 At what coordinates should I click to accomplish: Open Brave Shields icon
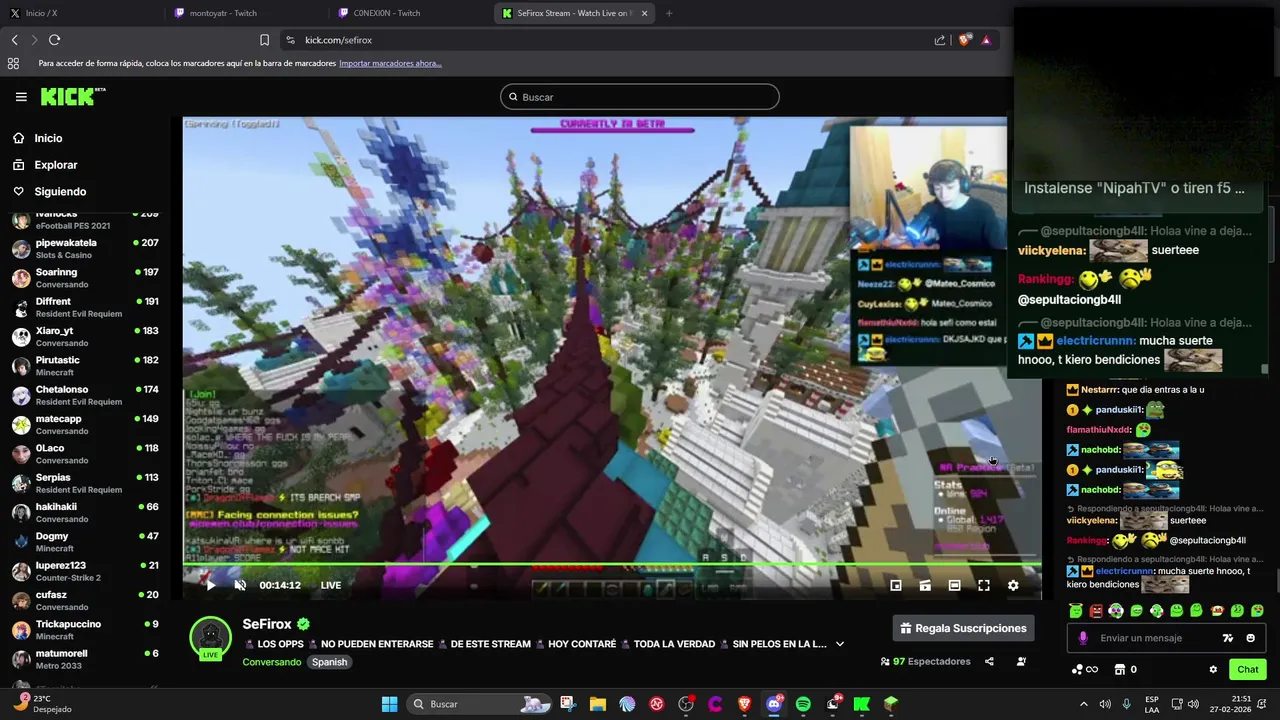tap(964, 40)
